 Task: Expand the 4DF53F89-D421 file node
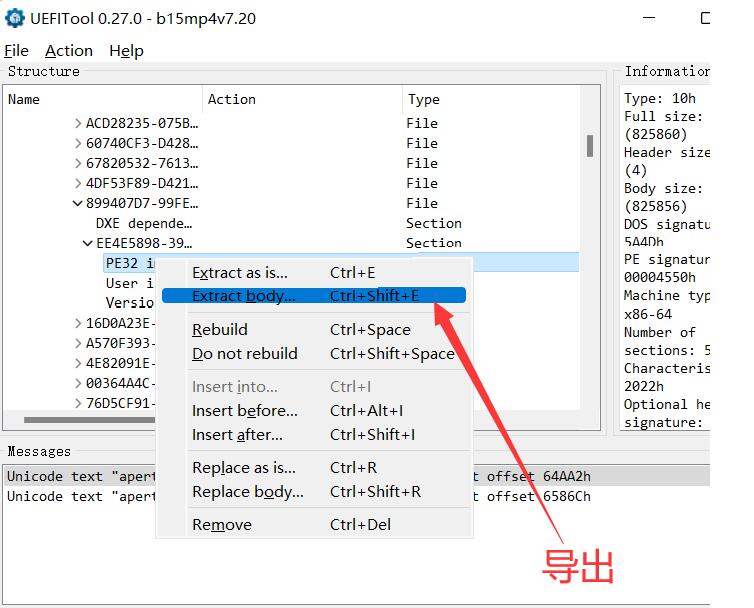(x=78, y=183)
